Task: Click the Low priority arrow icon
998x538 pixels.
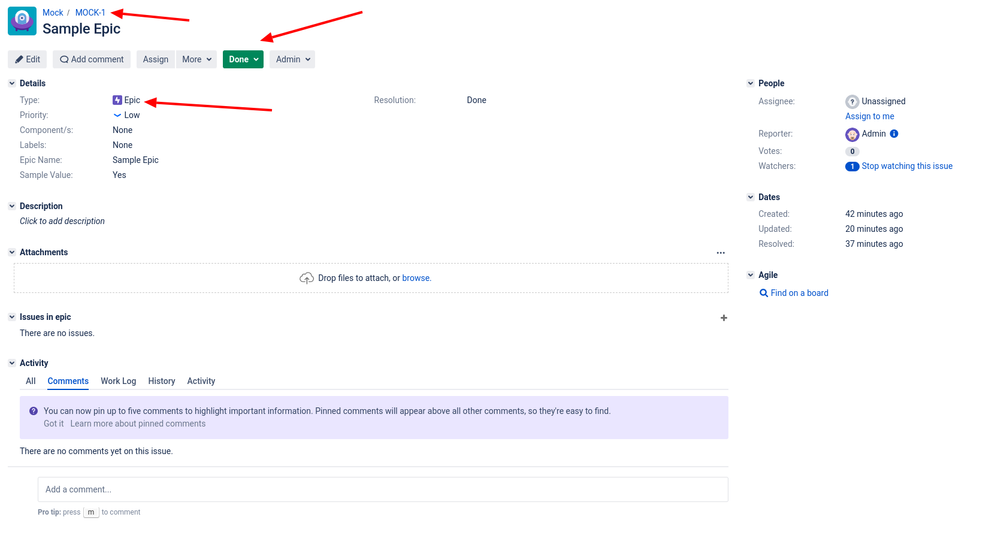Action: [x=117, y=115]
